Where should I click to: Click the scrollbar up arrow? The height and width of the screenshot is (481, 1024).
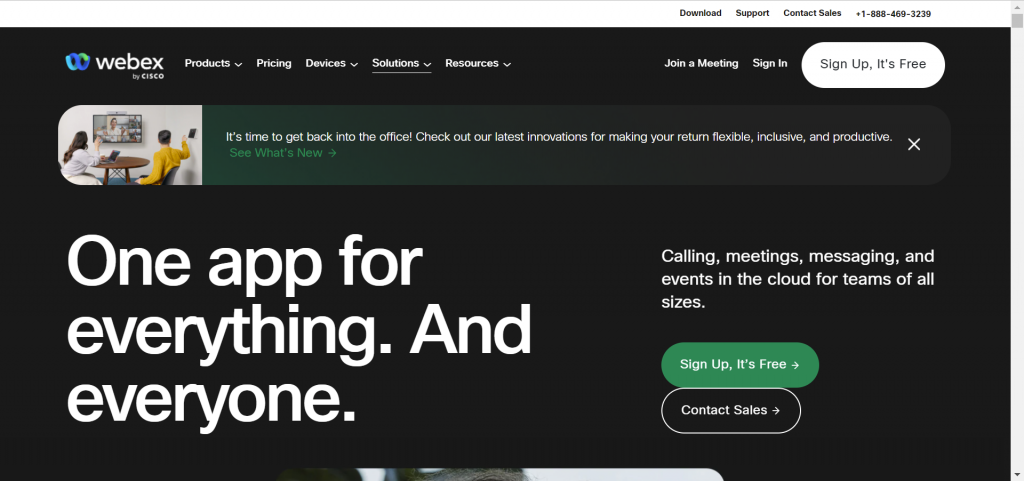click(1017, 6)
